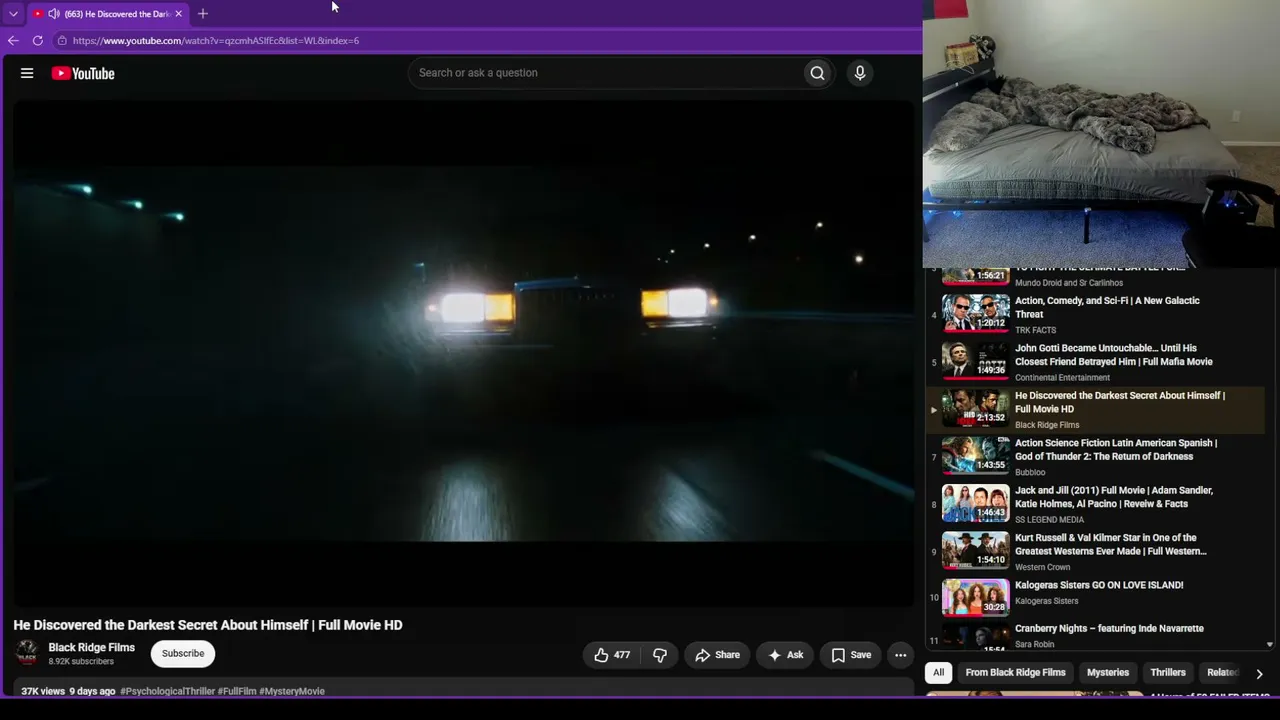Open the God of Thunder 2 thumbnail
This screenshot has width=1280, height=720.
point(975,456)
